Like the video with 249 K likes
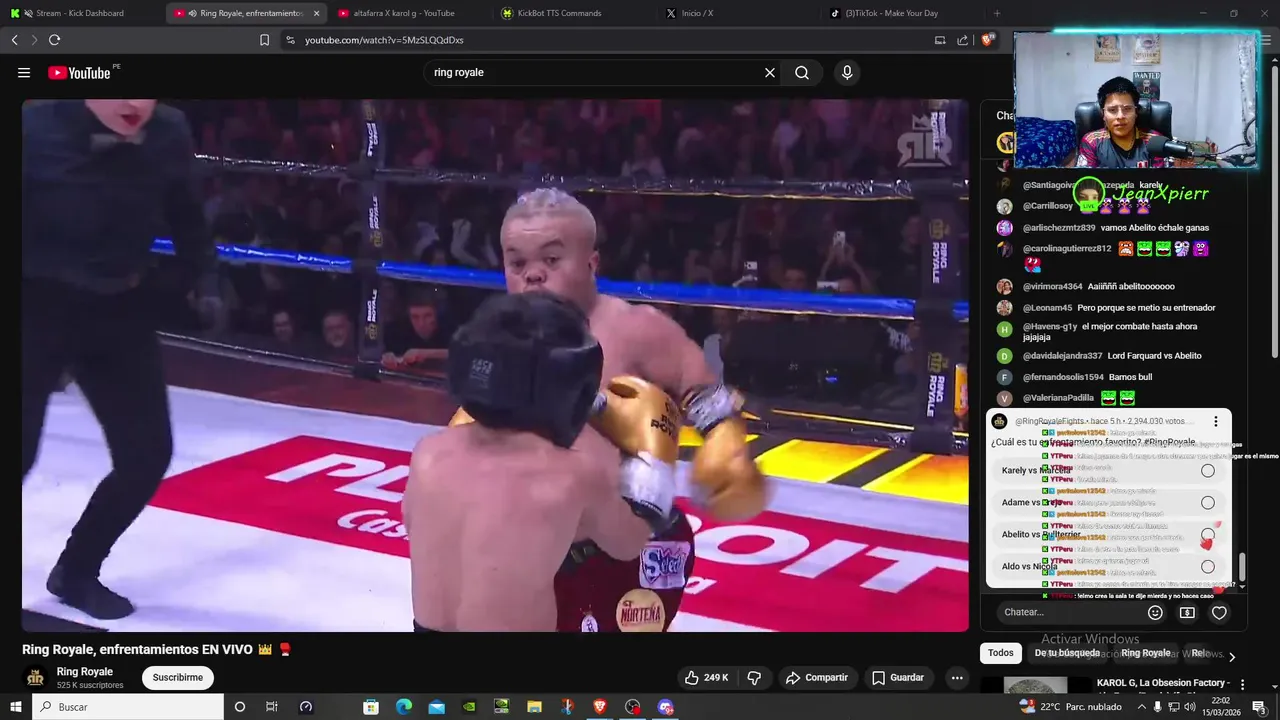The width and height of the screenshot is (1280, 720). [x=706, y=677]
